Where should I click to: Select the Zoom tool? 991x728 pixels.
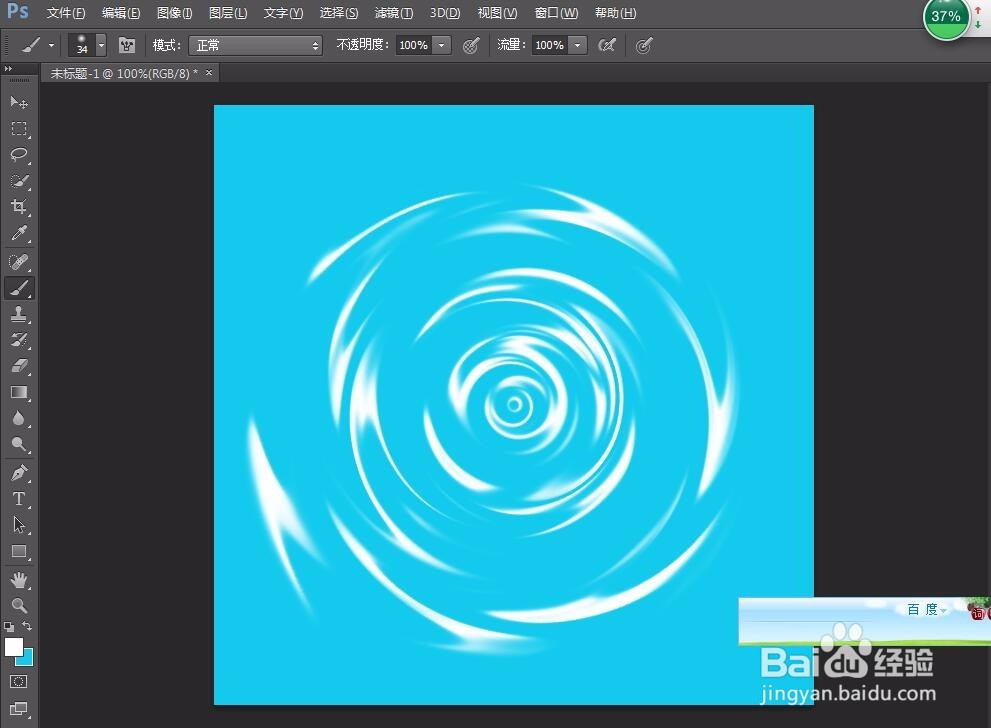(19, 605)
